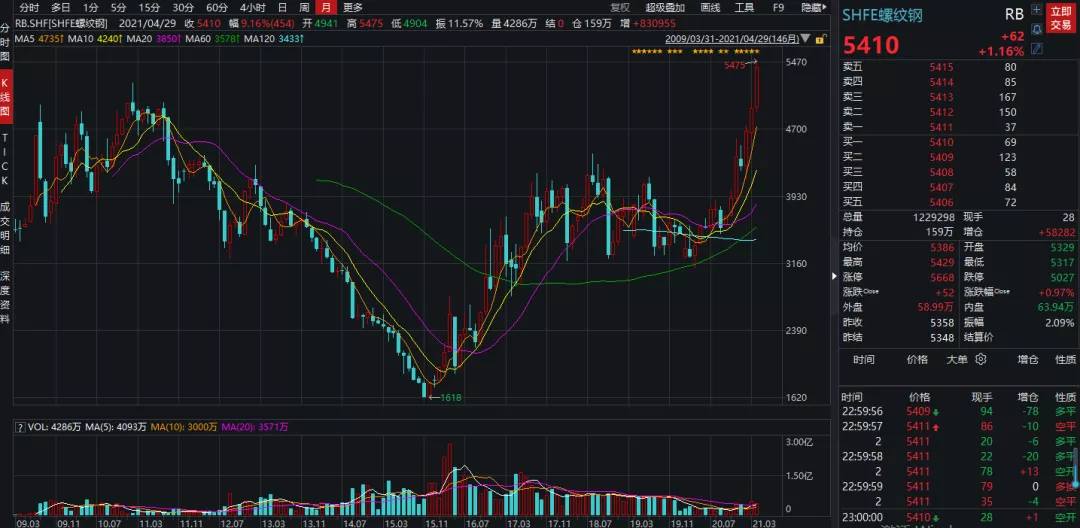Select the 卖三 5413 order row
The height and width of the screenshot is (528, 1080).
pos(930,97)
